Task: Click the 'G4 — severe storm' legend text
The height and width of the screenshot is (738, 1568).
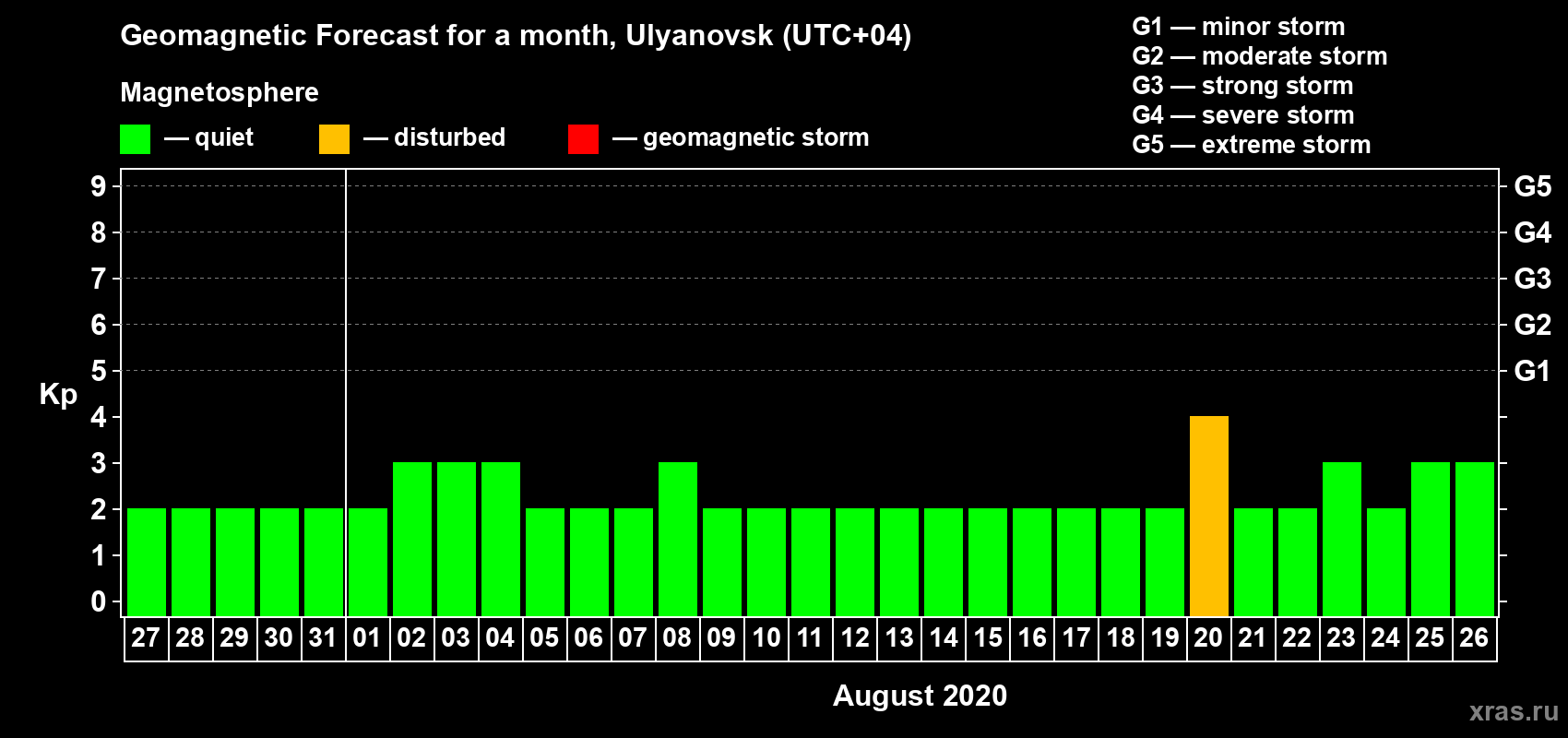Action: coord(1243,115)
